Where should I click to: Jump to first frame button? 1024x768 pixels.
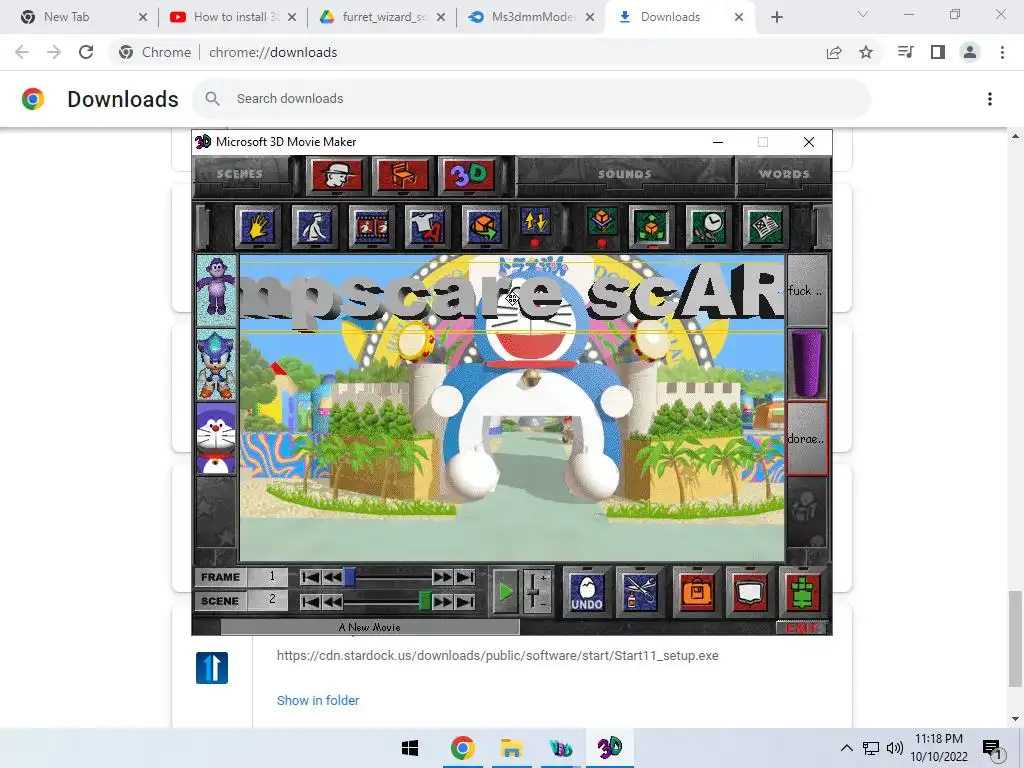(x=311, y=577)
